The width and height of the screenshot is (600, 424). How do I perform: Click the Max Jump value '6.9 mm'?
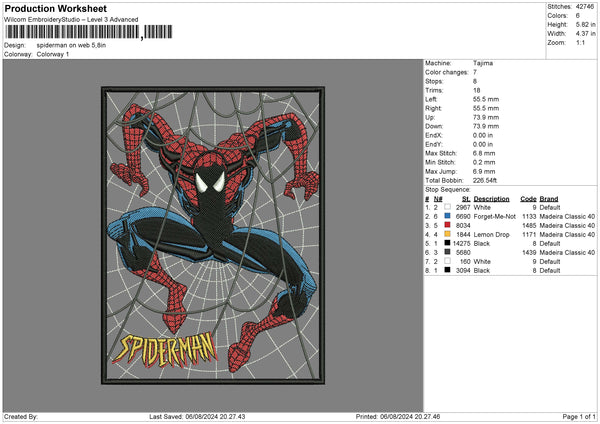[484, 171]
